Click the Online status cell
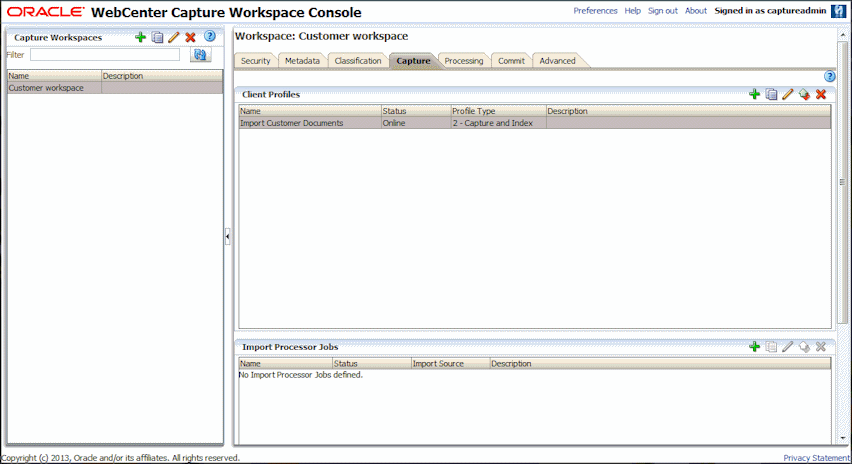The width and height of the screenshot is (852, 464). pos(416,123)
